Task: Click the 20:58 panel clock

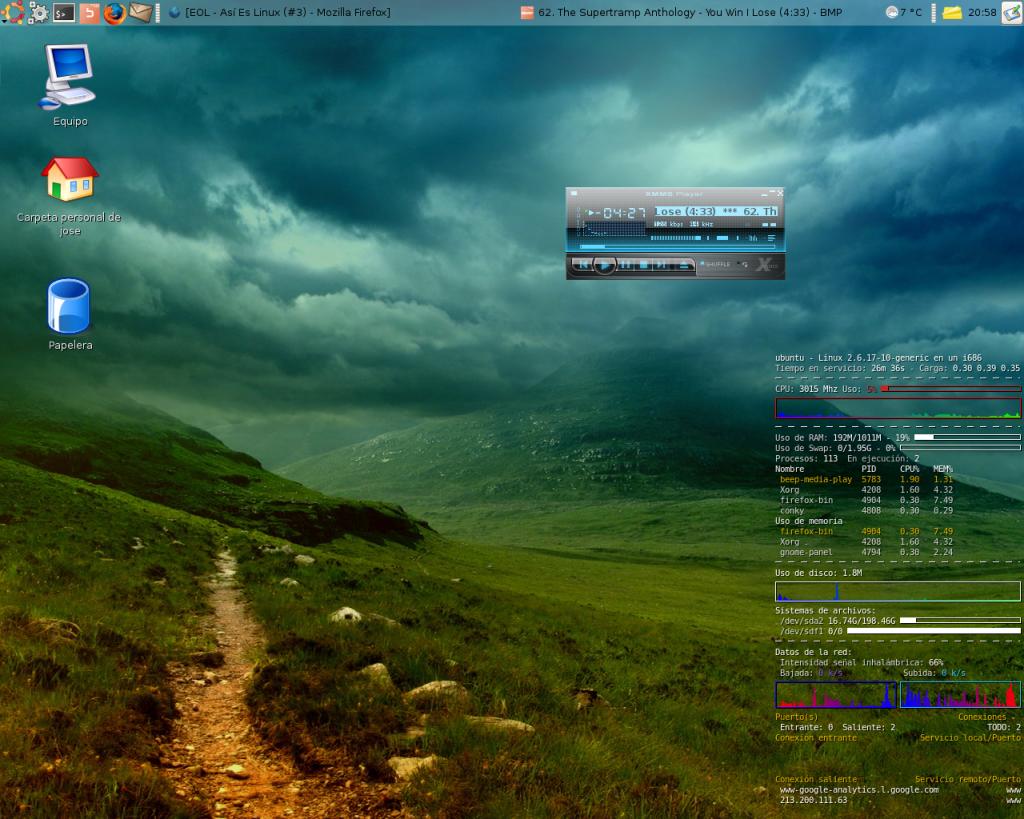Action: (982, 12)
